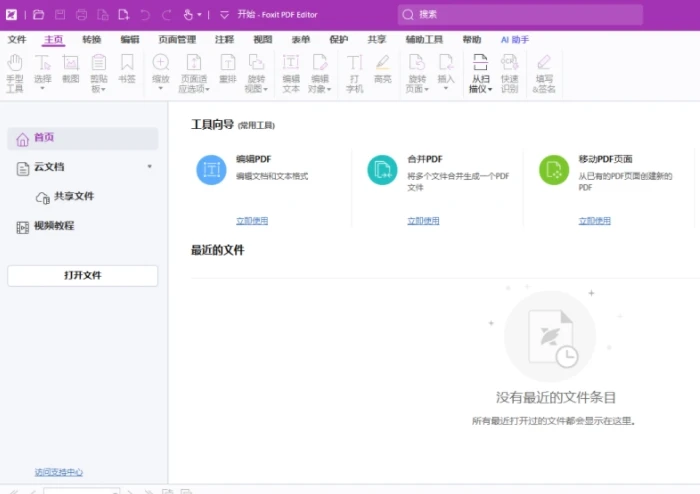Select the 打字机 typewriter tool
This screenshot has height=494, width=700.
(354, 74)
